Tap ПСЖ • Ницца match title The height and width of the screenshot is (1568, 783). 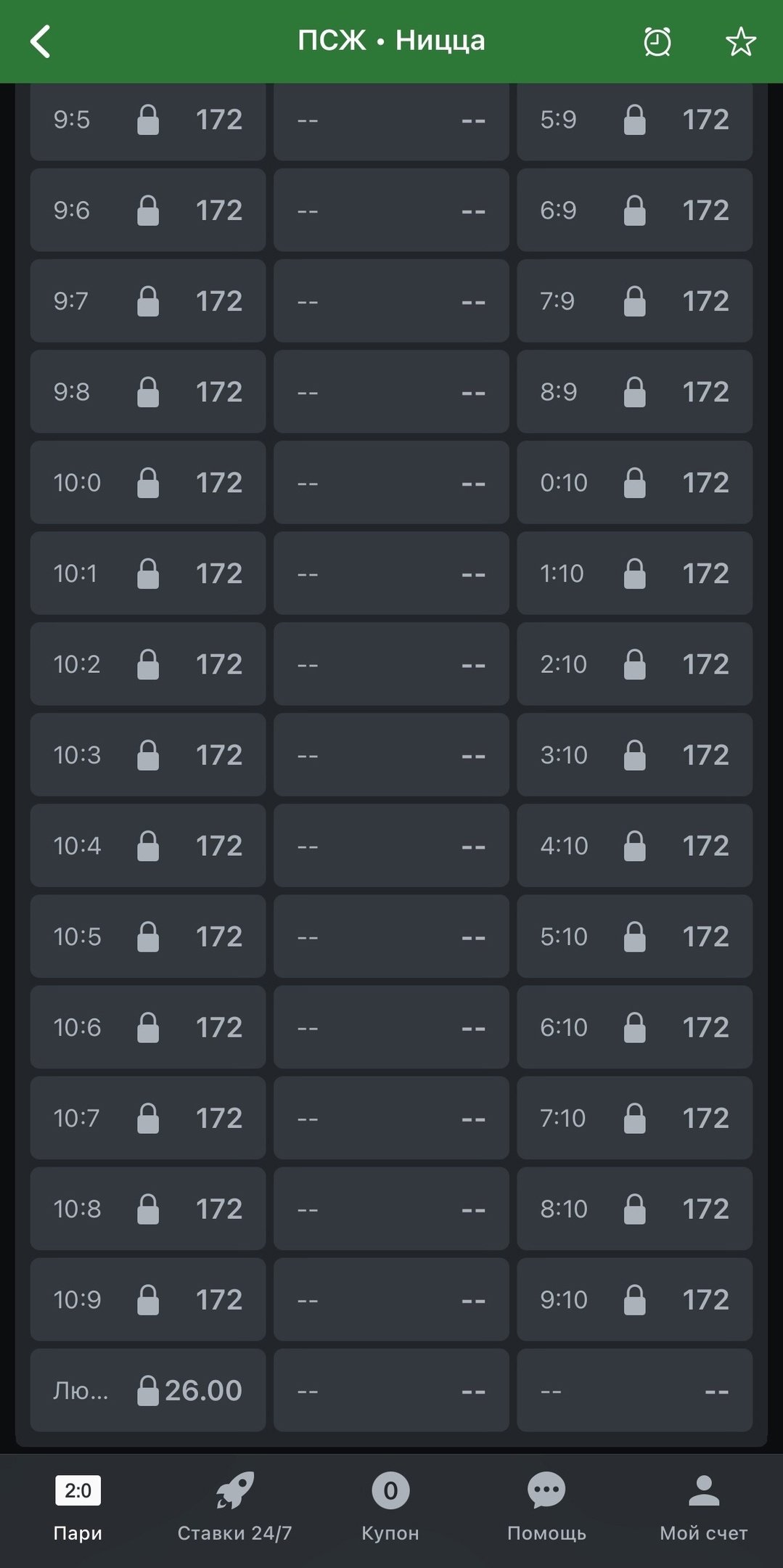click(x=391, y=41)
